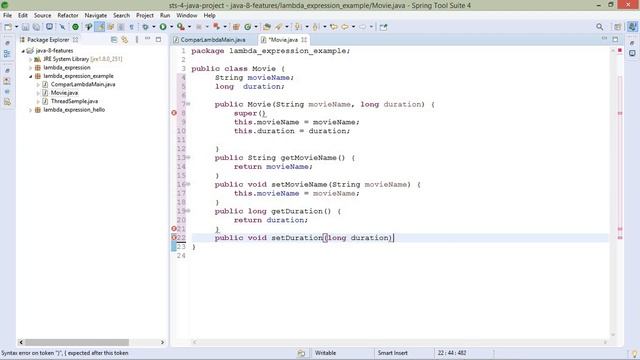Click the Maximize icon of the editor area
The height and width of the screenshot is (360, 640).
[615, 39]
